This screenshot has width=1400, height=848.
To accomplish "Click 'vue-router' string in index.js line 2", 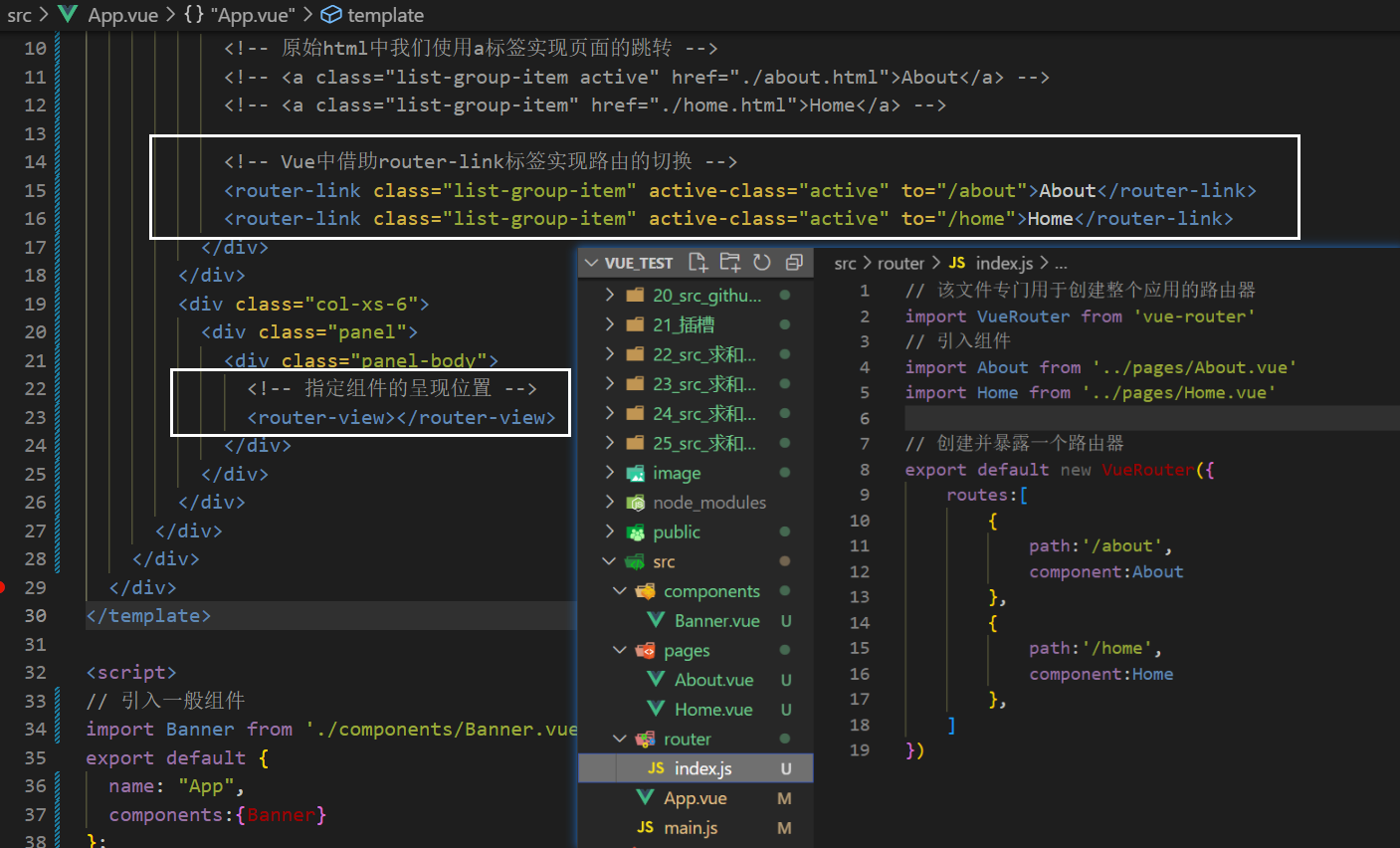I will (x=1194, y=317).
